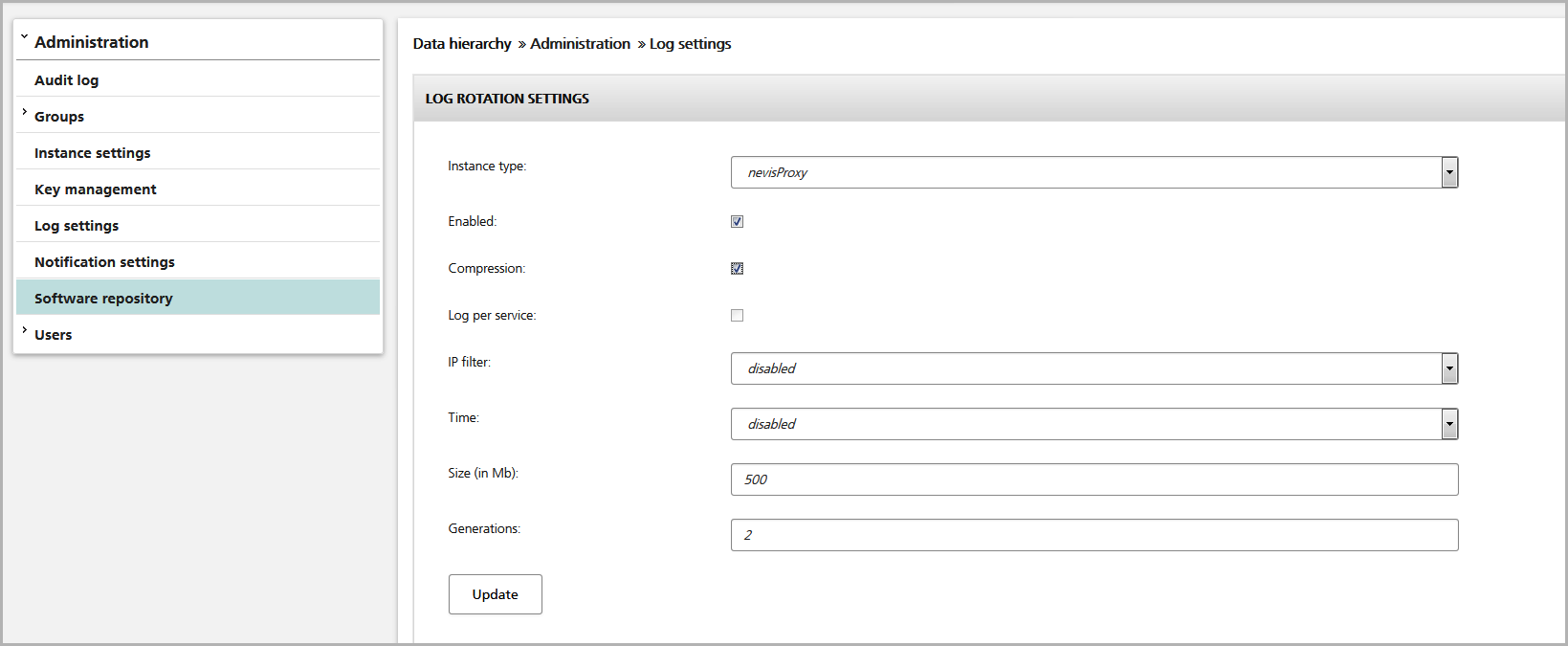Expand the Groups tree arrow
The image size is (1568, 646).
pyautogui.click(x=24, y=112)
